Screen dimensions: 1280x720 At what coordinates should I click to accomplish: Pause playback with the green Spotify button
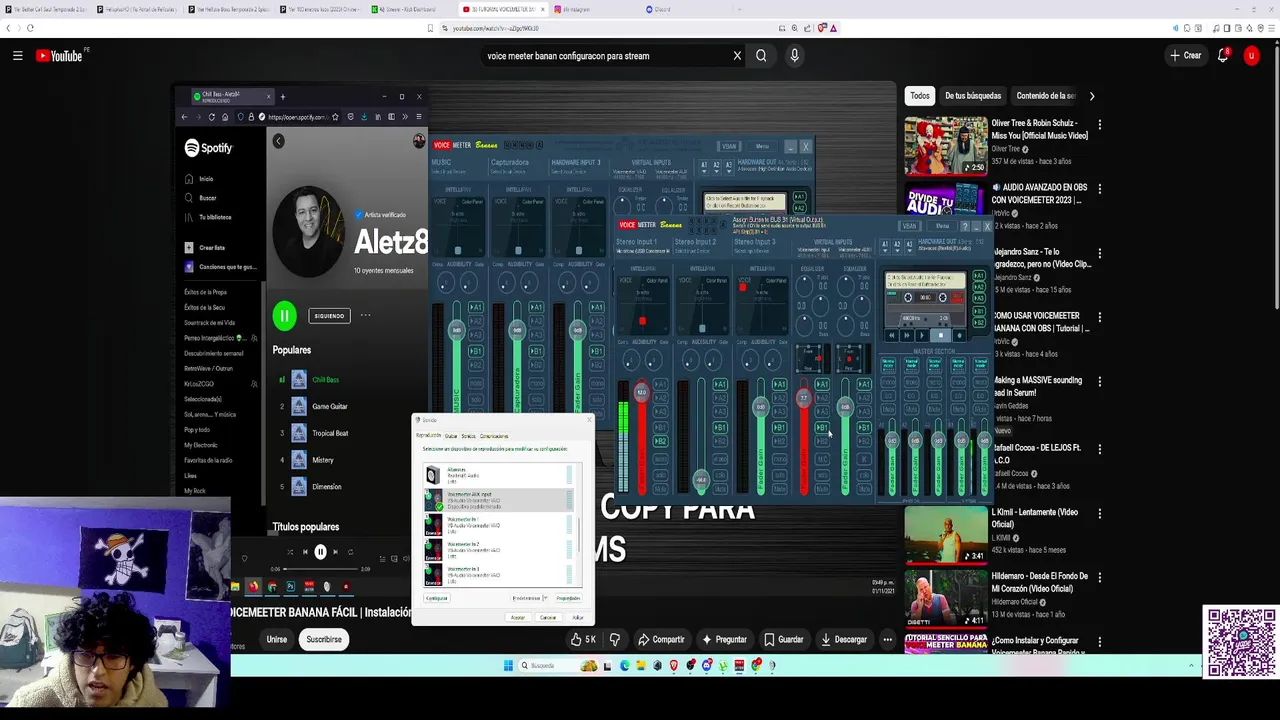pos(284,316)
